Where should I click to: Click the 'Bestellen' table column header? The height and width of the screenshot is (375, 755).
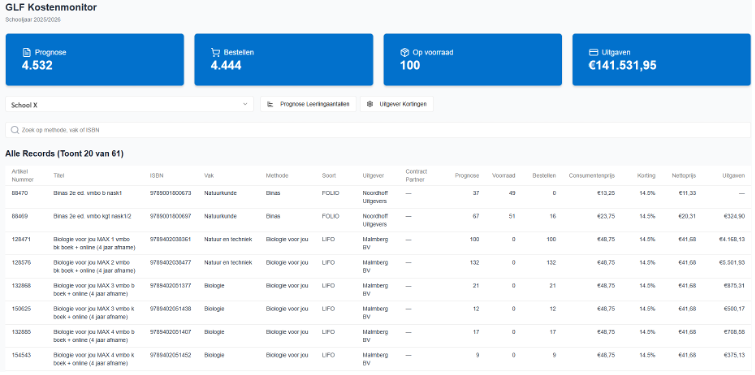tap(544, 176)
